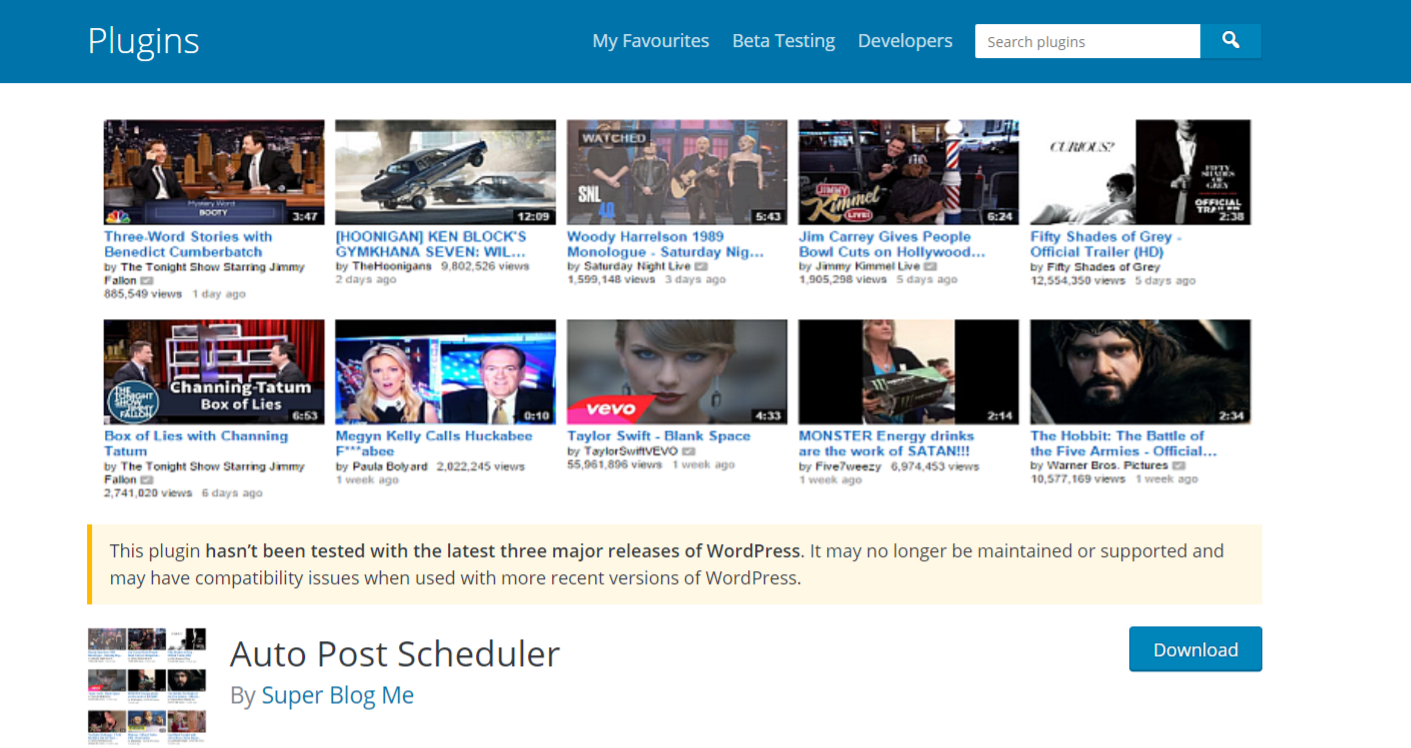Click 'Paula Bolyard' channel name

pyautogui.click(x=389, y=466)
